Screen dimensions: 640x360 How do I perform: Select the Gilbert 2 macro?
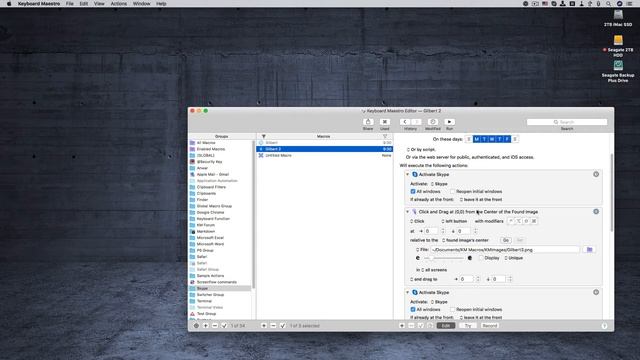point(324,149)
